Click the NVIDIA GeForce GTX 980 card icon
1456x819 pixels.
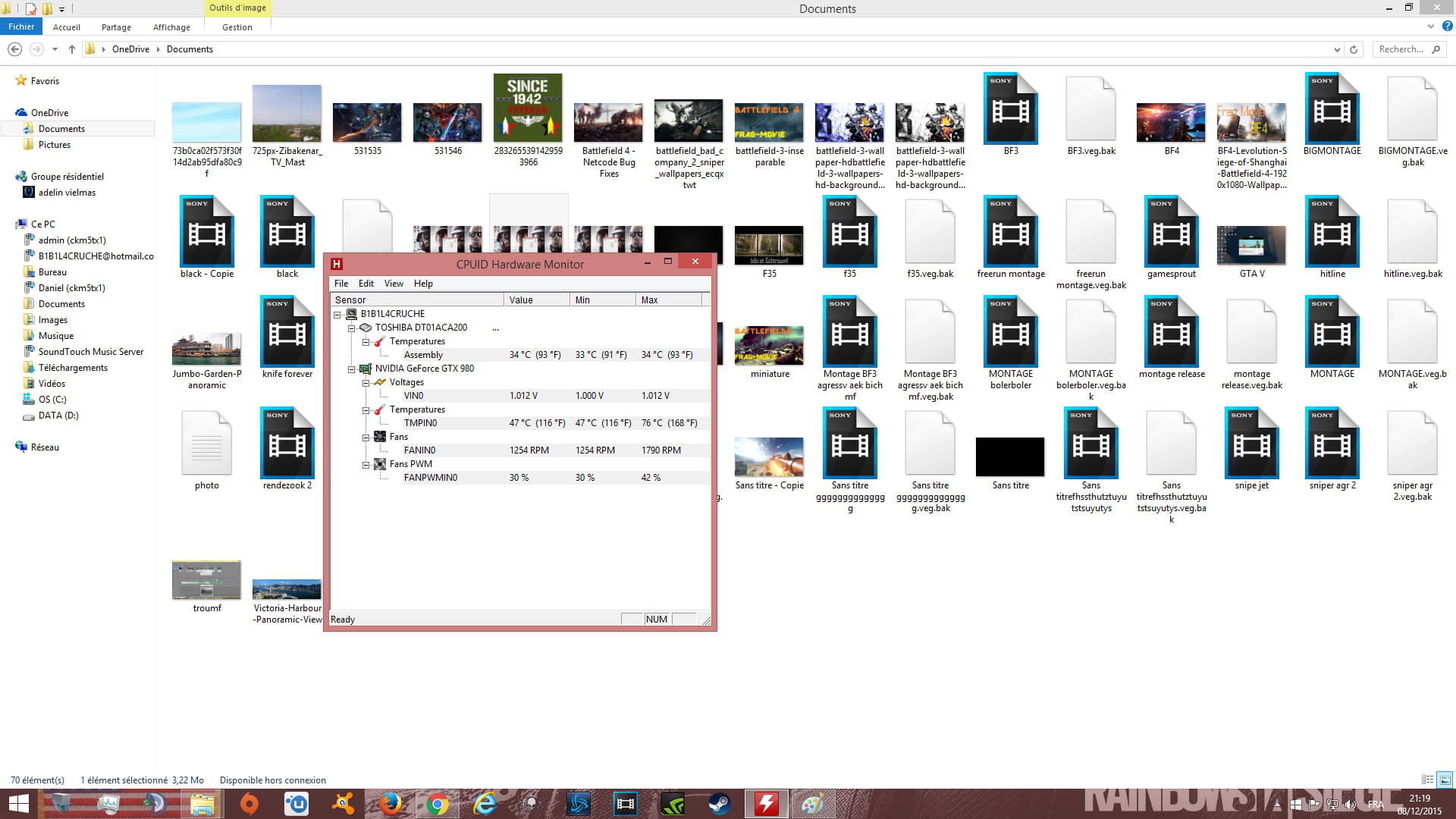tap(366, 369)
